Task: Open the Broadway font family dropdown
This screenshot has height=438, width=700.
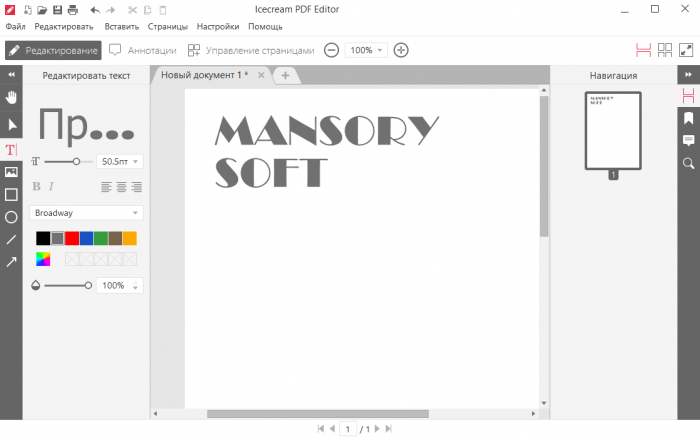Action: tap(87, 213)
